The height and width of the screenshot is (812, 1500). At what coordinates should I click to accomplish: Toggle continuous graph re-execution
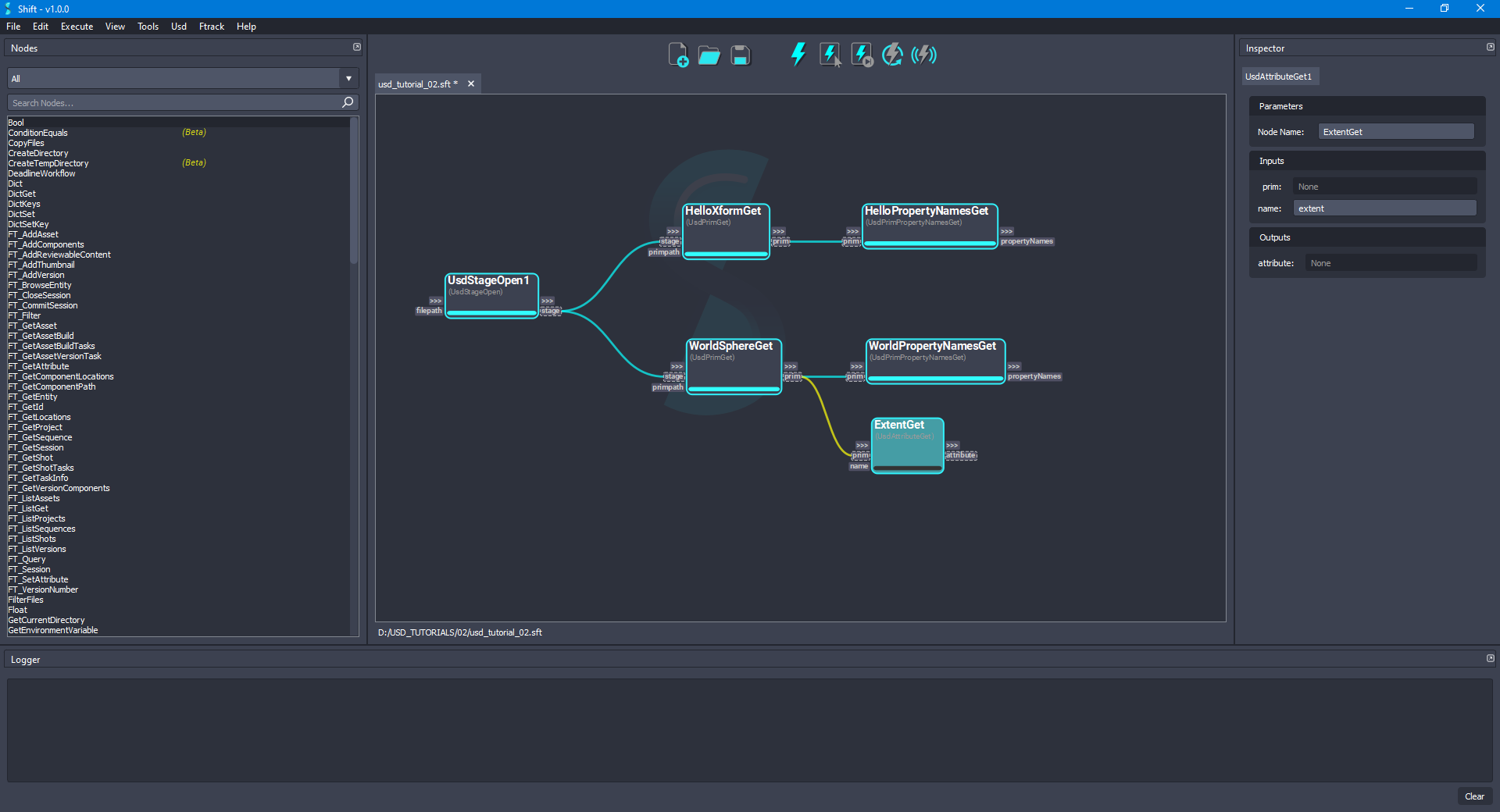coord(891,55)
